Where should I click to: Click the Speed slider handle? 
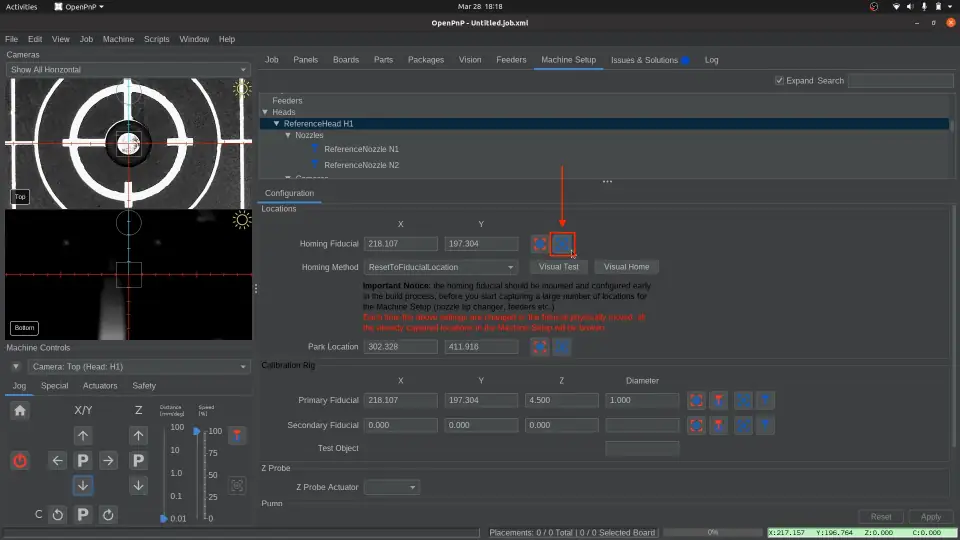pos(196,431)
